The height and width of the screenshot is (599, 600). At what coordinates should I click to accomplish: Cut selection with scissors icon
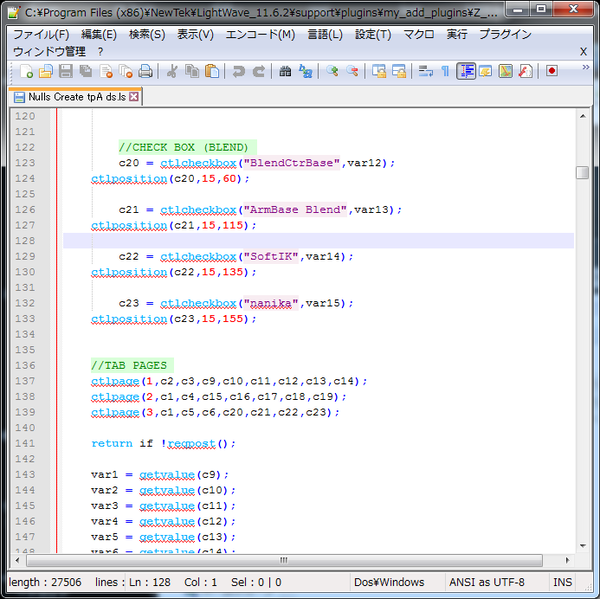[172, 71]
